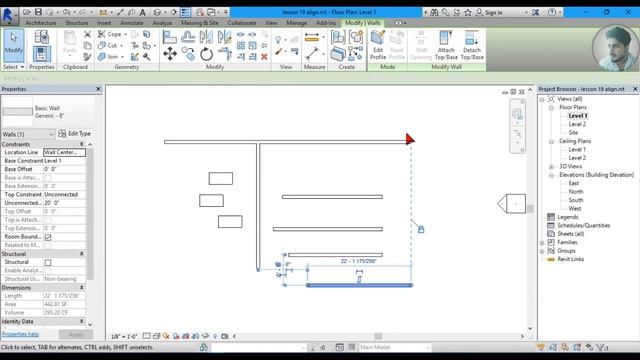Open the Structure ribbon tab
The image size is (640, 360).
[76, 23]
